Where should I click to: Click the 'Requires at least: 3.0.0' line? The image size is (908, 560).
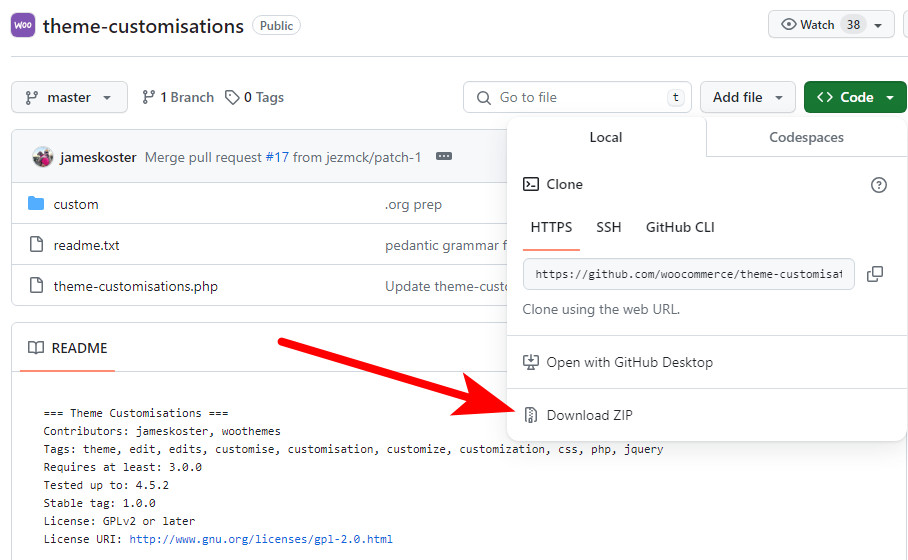point(123,467)
